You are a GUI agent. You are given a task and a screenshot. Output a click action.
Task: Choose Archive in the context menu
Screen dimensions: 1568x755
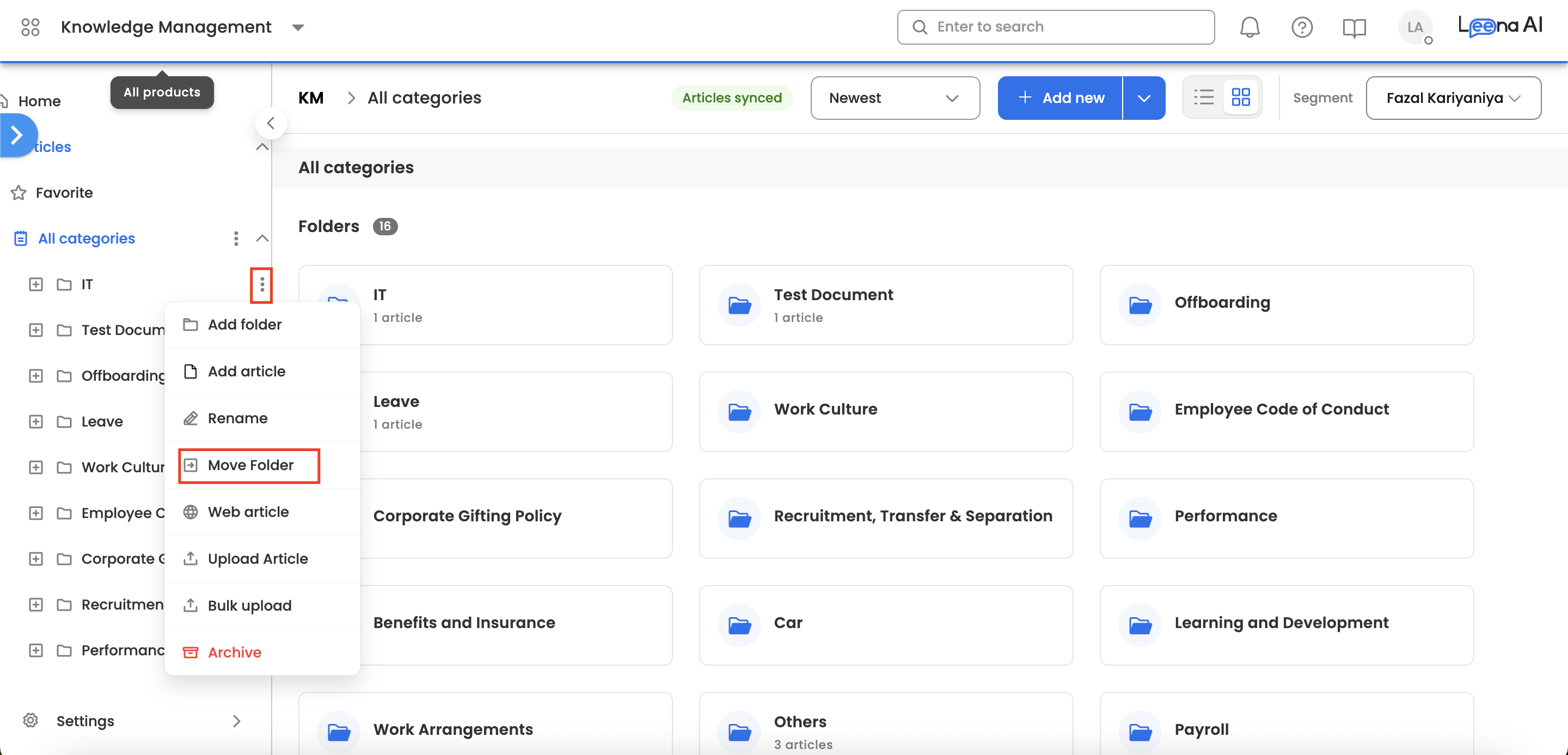pos(234,652)
